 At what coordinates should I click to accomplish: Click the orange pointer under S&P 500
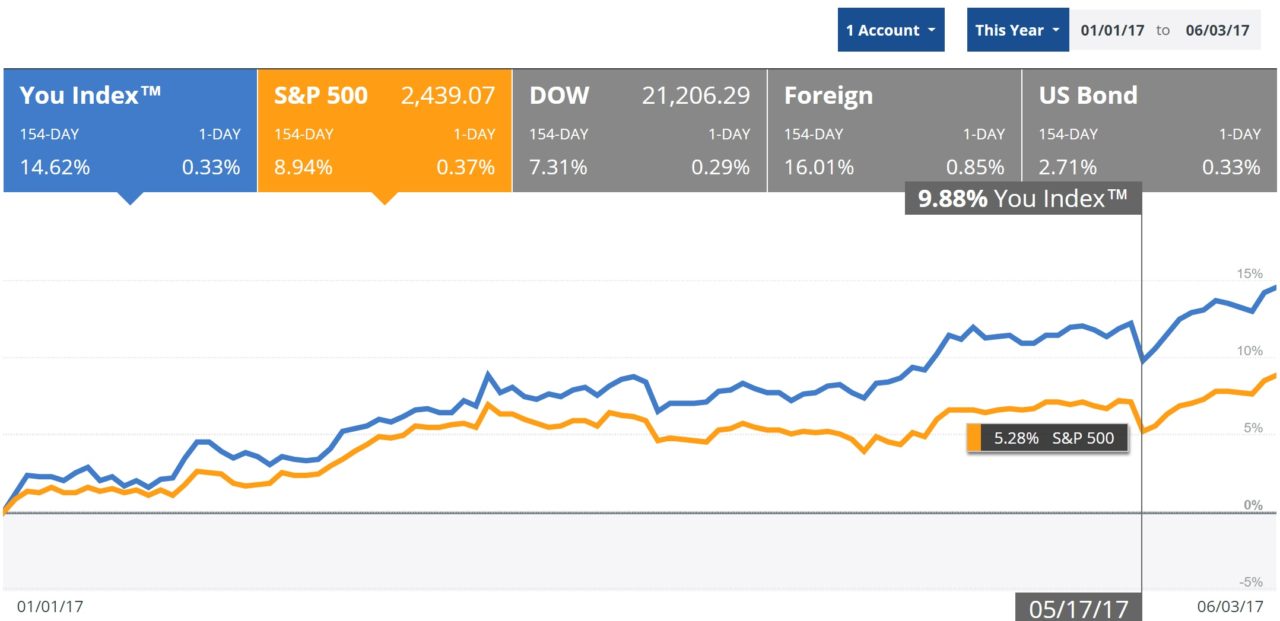coord(384,198)
